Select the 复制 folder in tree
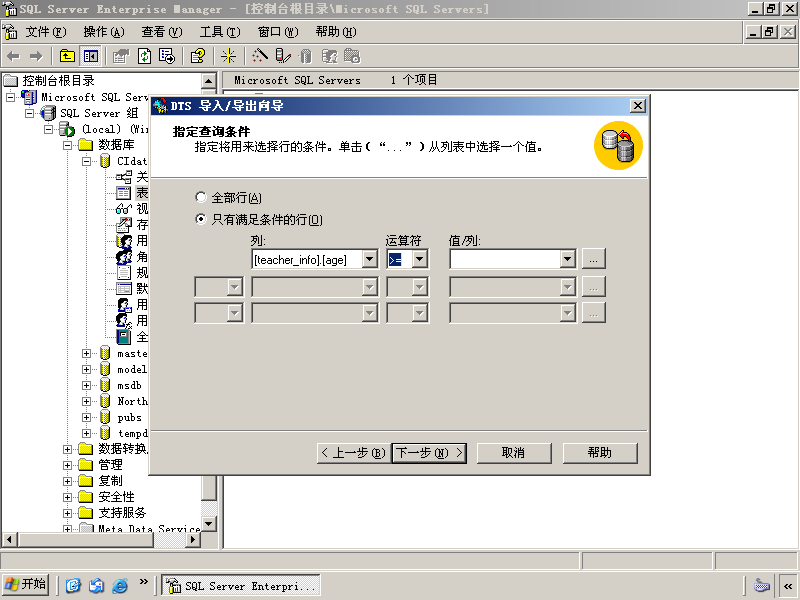Viewport: 800px width, 600px height. coord(110,481)
